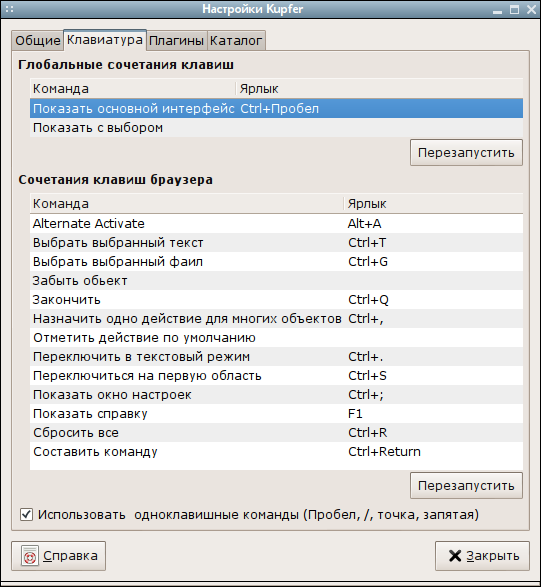Sort global shortcuts by Команда column header

coord(133,89)
